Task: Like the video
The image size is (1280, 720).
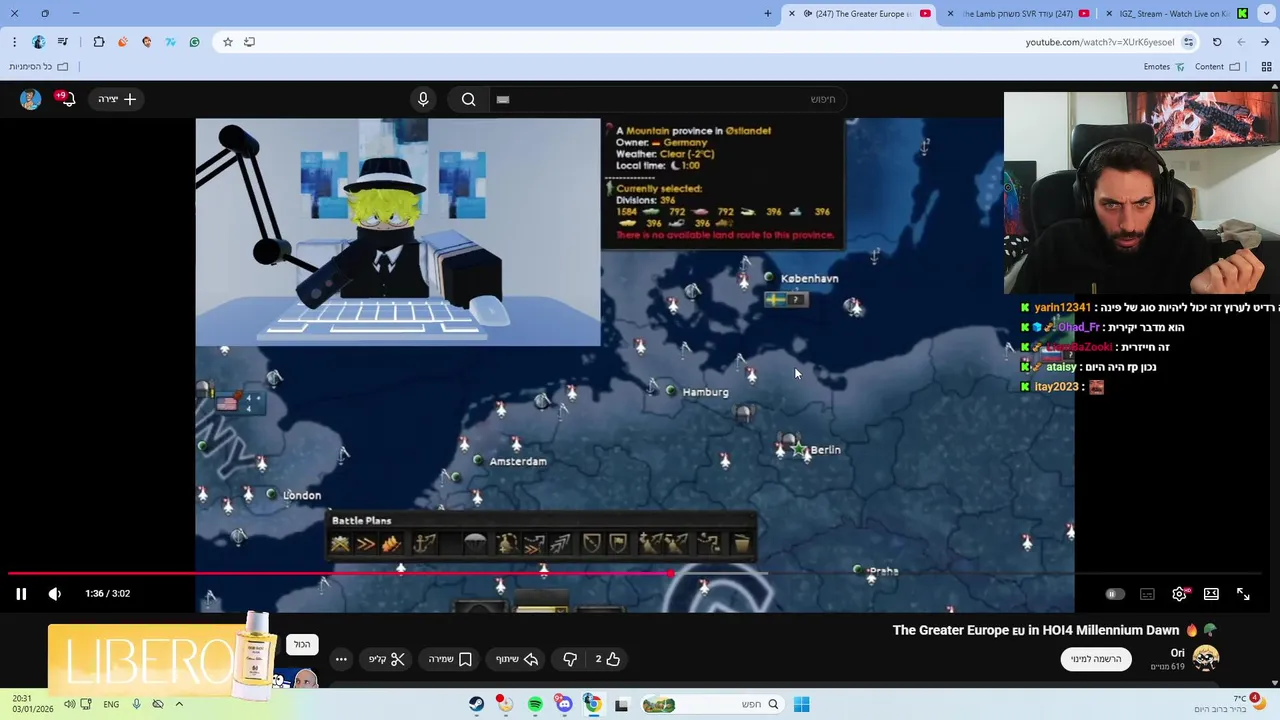Action: click(x=608, y=659)
